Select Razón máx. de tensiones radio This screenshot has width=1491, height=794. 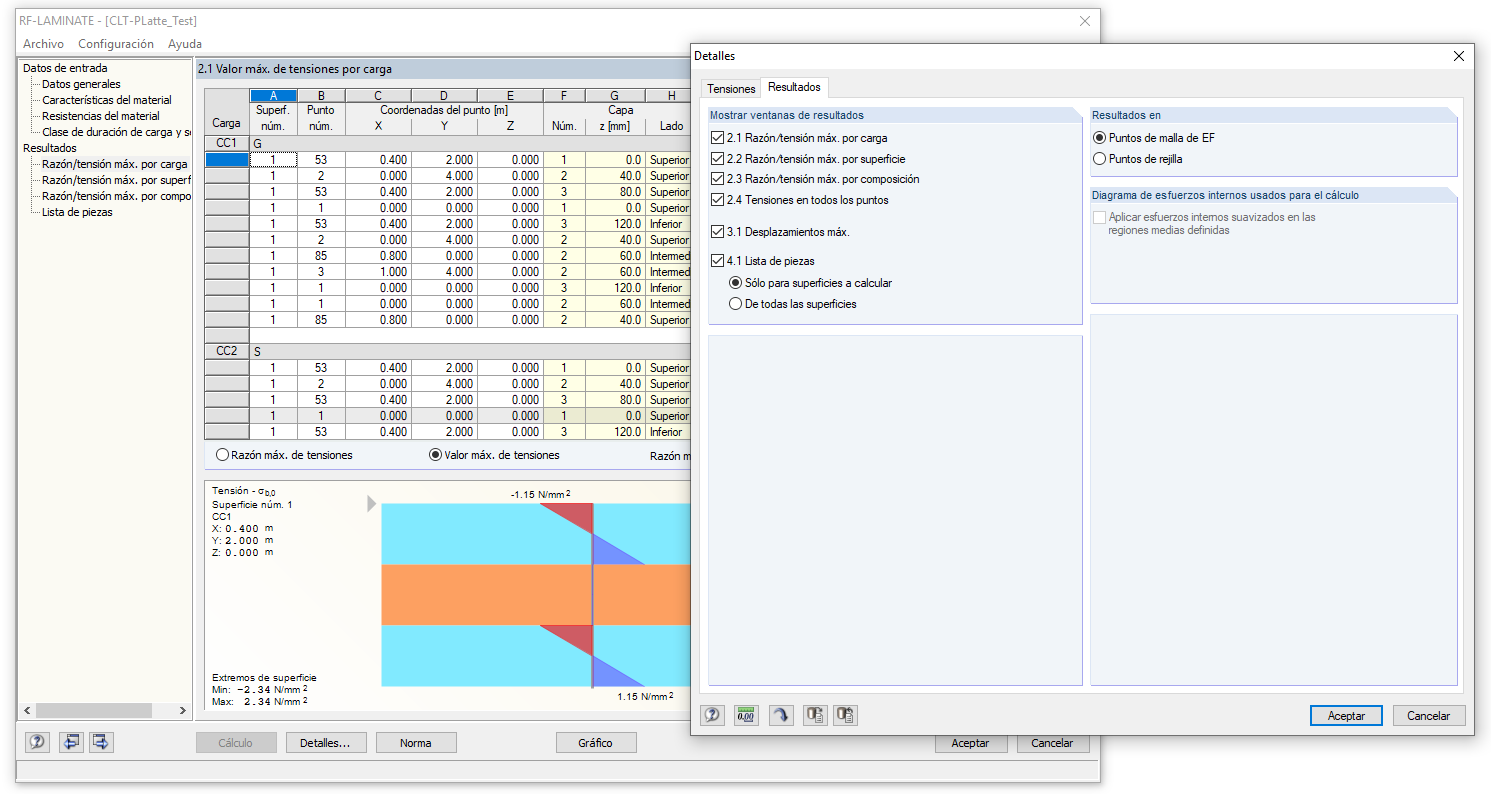[222, 455]
